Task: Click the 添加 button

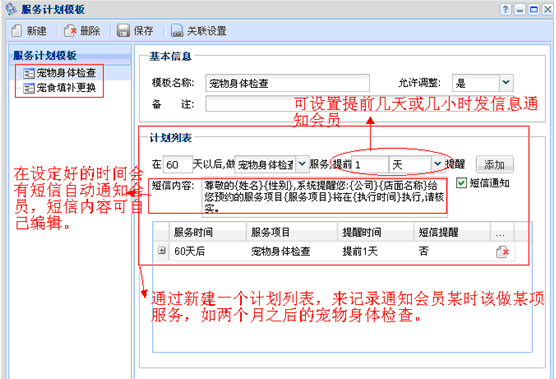Action: point(495,165)
